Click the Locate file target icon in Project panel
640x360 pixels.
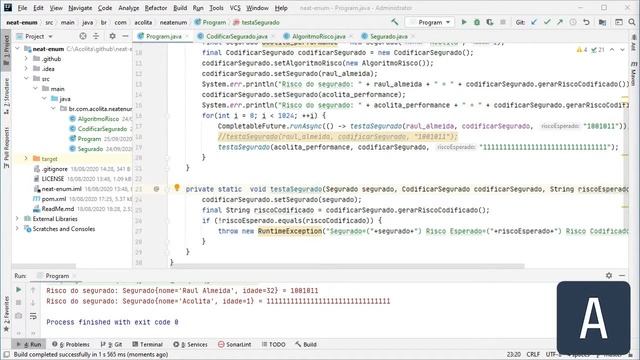click(x=83, y=36)
